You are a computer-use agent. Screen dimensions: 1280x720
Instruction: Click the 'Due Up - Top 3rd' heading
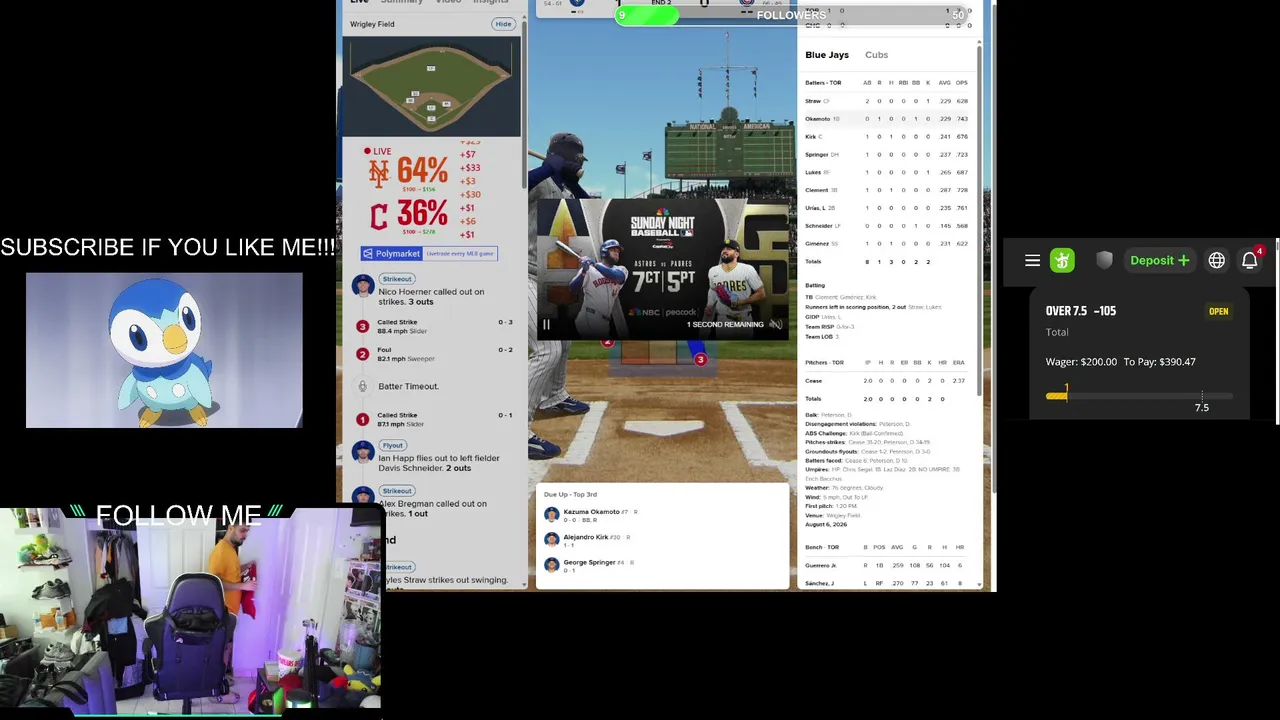(570, 494)
